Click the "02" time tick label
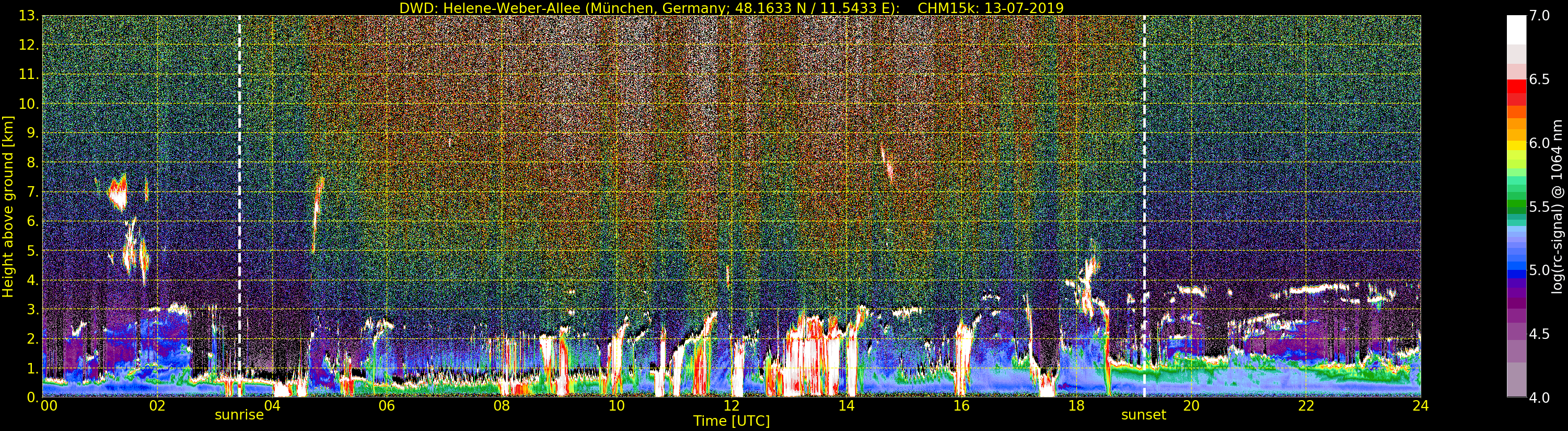1568x431 pixels. click(157, 406)
